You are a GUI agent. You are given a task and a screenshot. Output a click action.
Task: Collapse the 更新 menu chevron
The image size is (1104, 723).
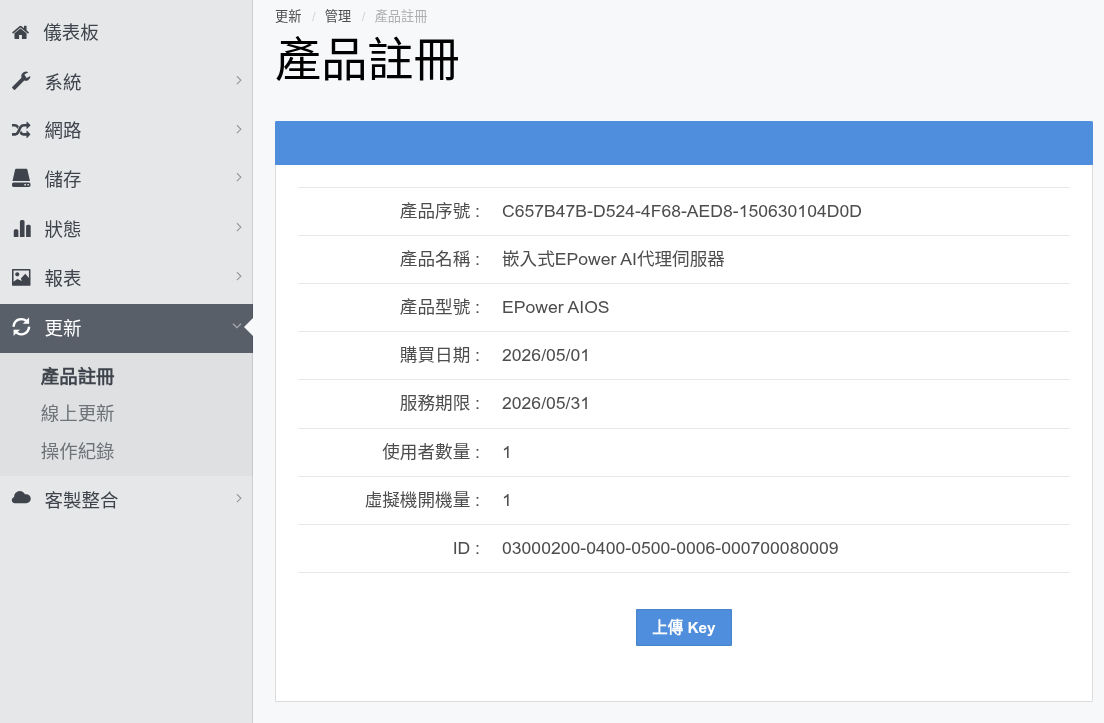[x=237, y=326]
